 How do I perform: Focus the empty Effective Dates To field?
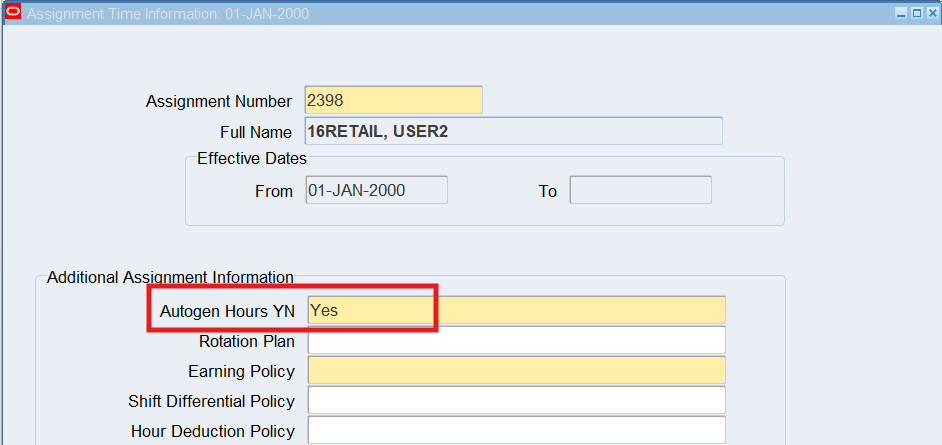pyautogui.click(x=640, y=190)
